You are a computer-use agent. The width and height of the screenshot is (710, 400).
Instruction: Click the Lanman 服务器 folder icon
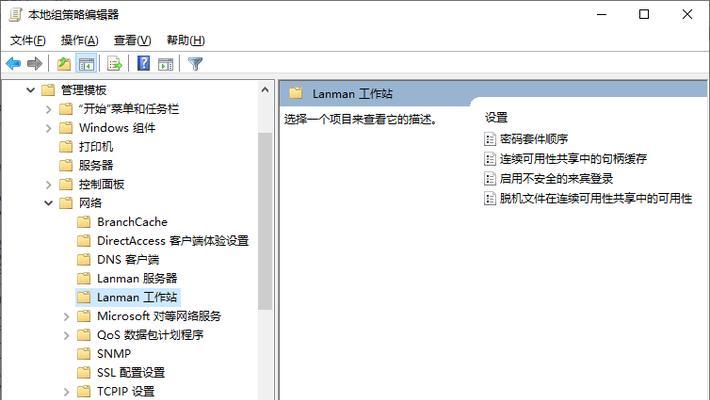pyautogui.click(x=84, y=278)
